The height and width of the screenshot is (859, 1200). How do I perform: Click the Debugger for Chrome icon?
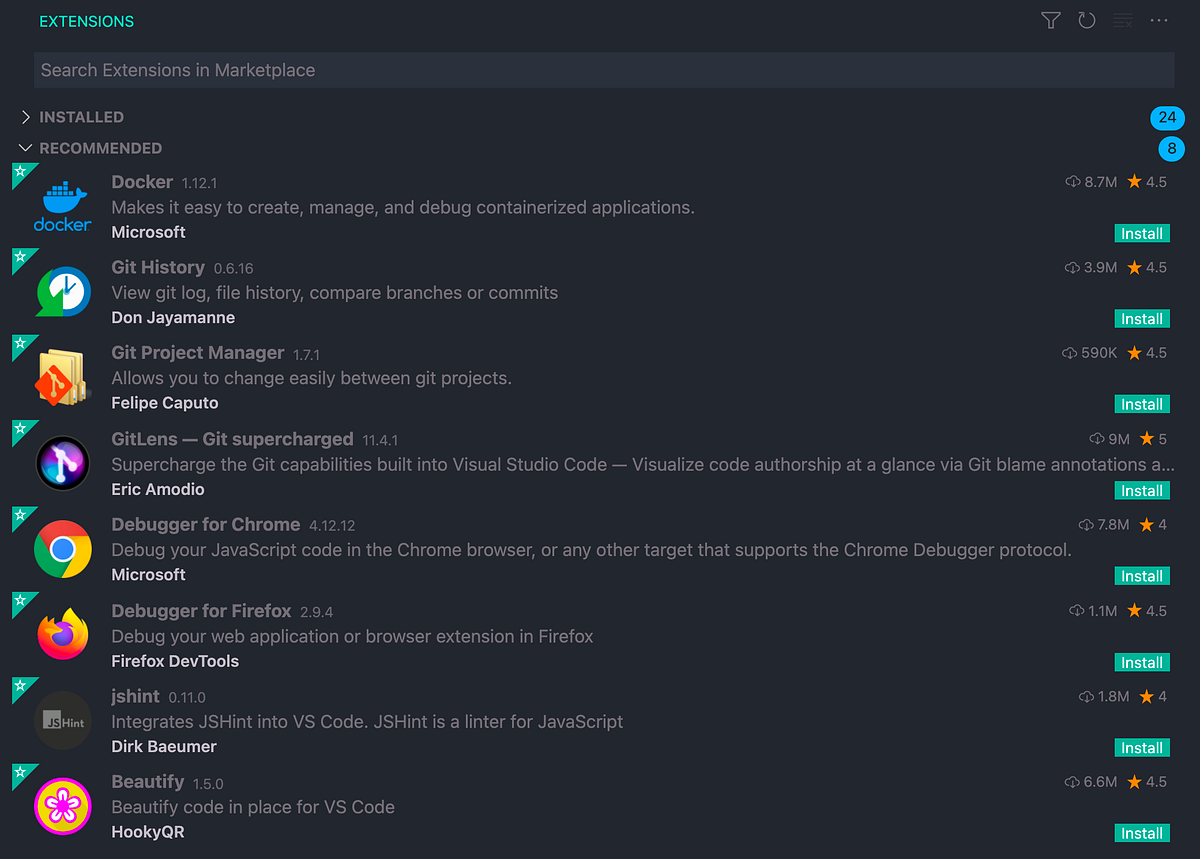[62, 548]
